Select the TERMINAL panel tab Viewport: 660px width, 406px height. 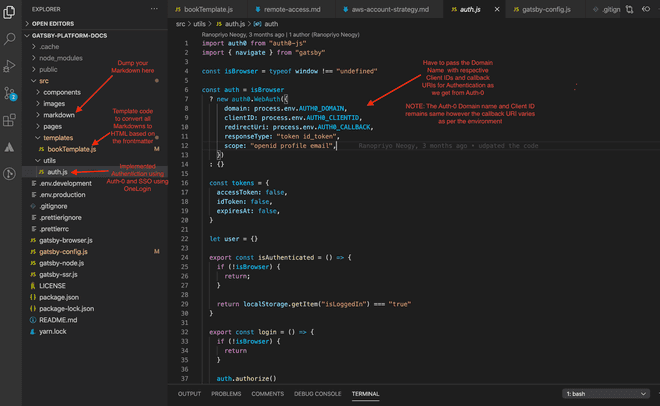(x=365, y=394)
